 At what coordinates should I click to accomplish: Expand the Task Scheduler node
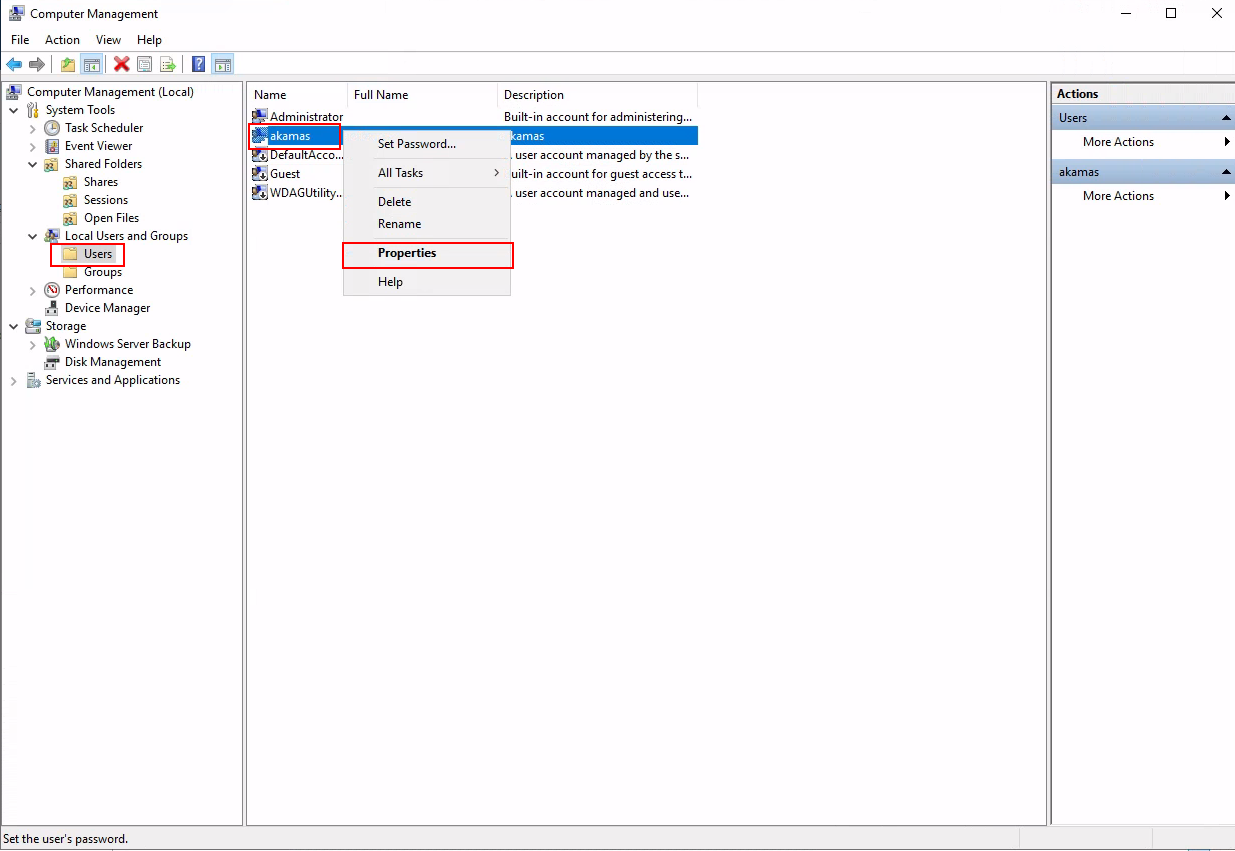click(x=33, y=128)
